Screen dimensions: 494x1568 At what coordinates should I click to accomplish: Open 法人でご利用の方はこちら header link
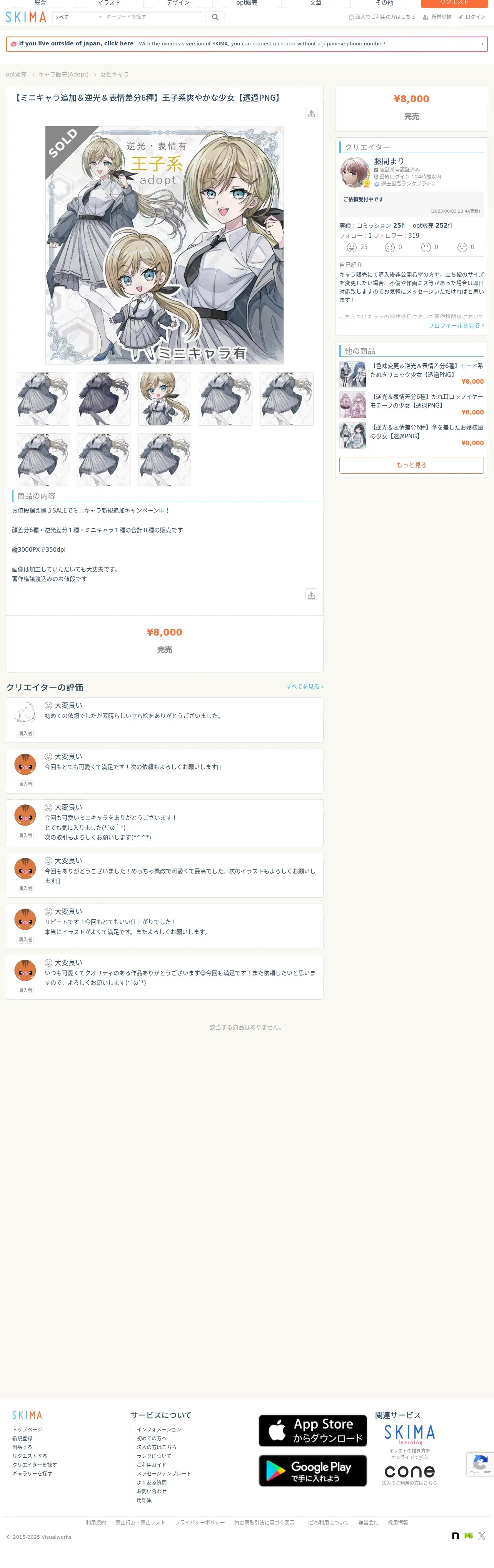382,17
